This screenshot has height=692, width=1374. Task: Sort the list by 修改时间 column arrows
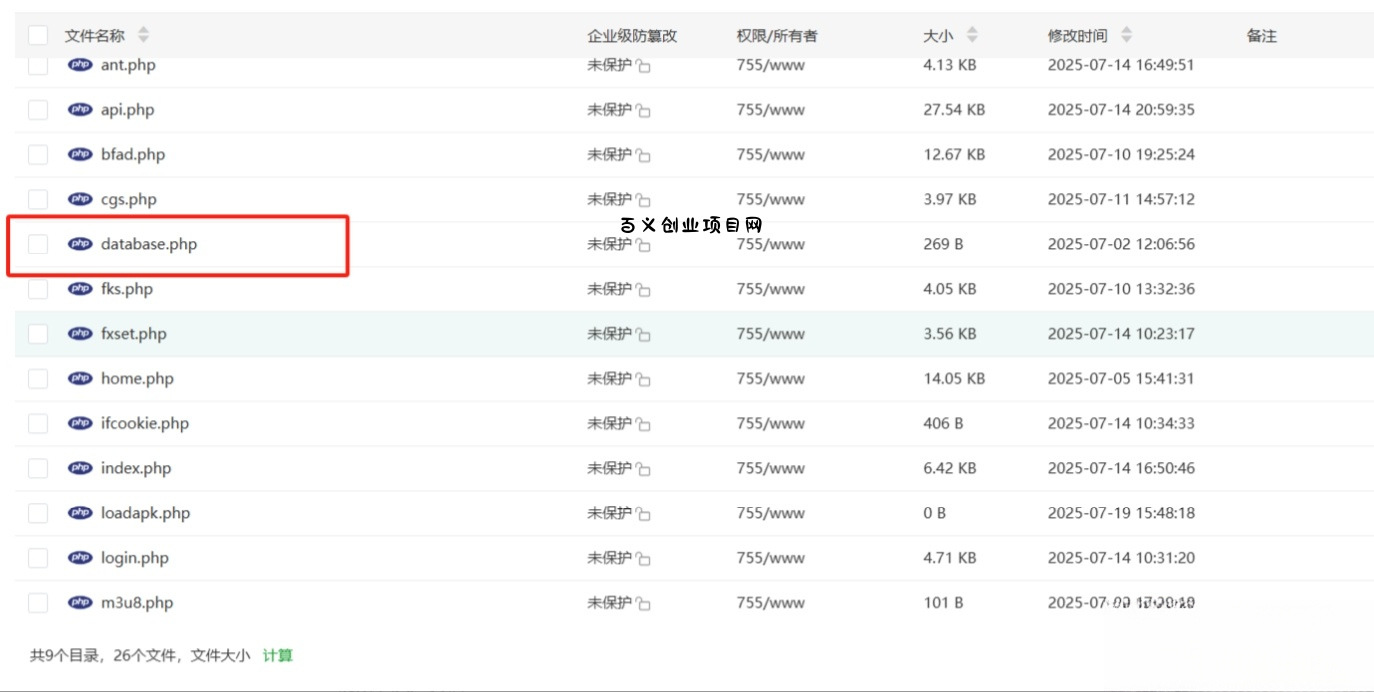pyautogui.click(x=1126, y=36)
